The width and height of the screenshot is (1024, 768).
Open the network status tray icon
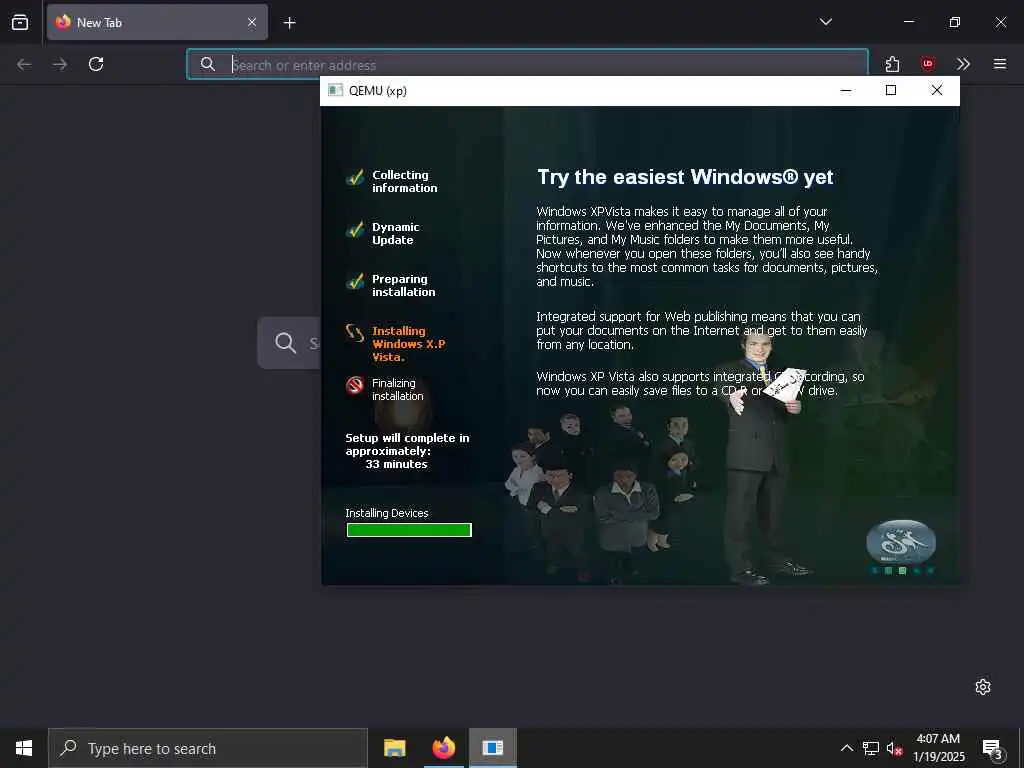(x=871, y=748)
